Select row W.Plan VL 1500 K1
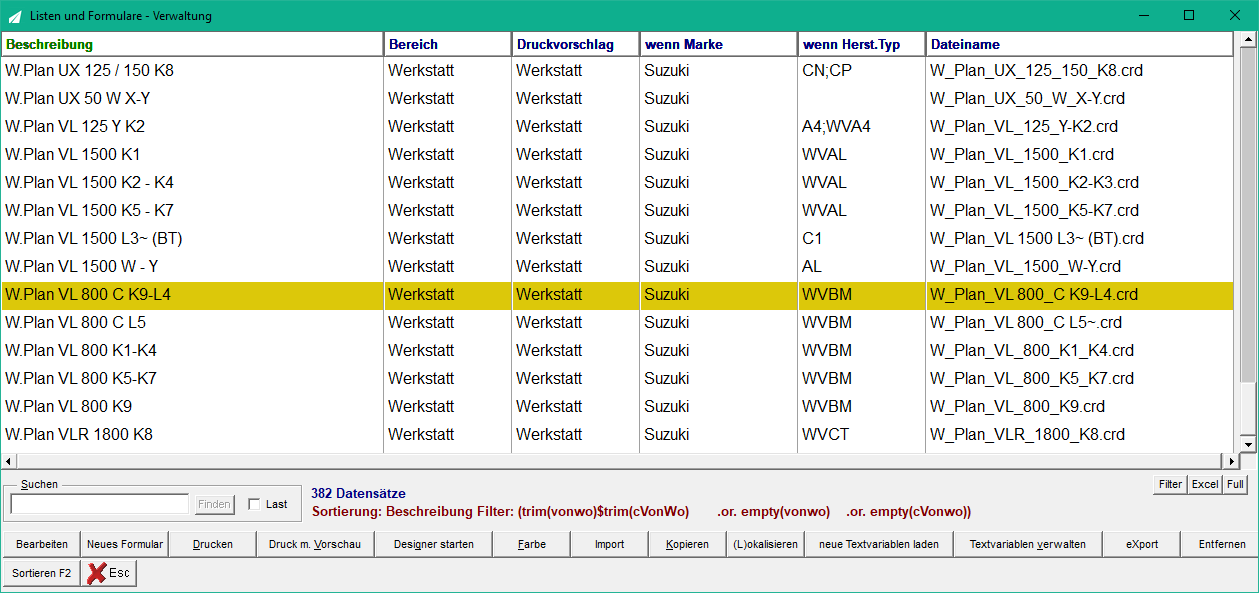The width and height of the screenshot is (1259, 593). [617, 155]
